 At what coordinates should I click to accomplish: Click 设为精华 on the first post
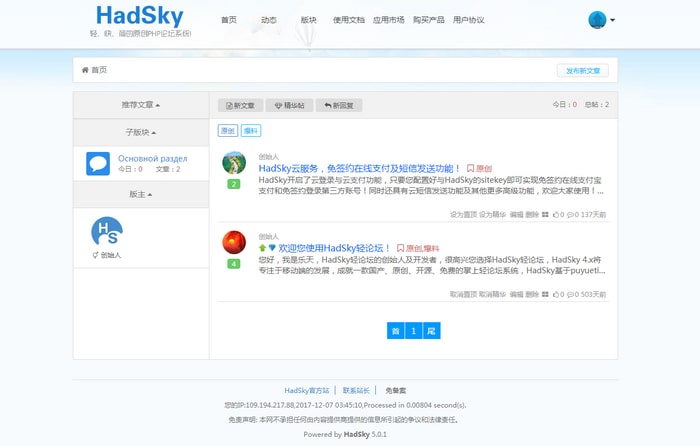[492, 215]
